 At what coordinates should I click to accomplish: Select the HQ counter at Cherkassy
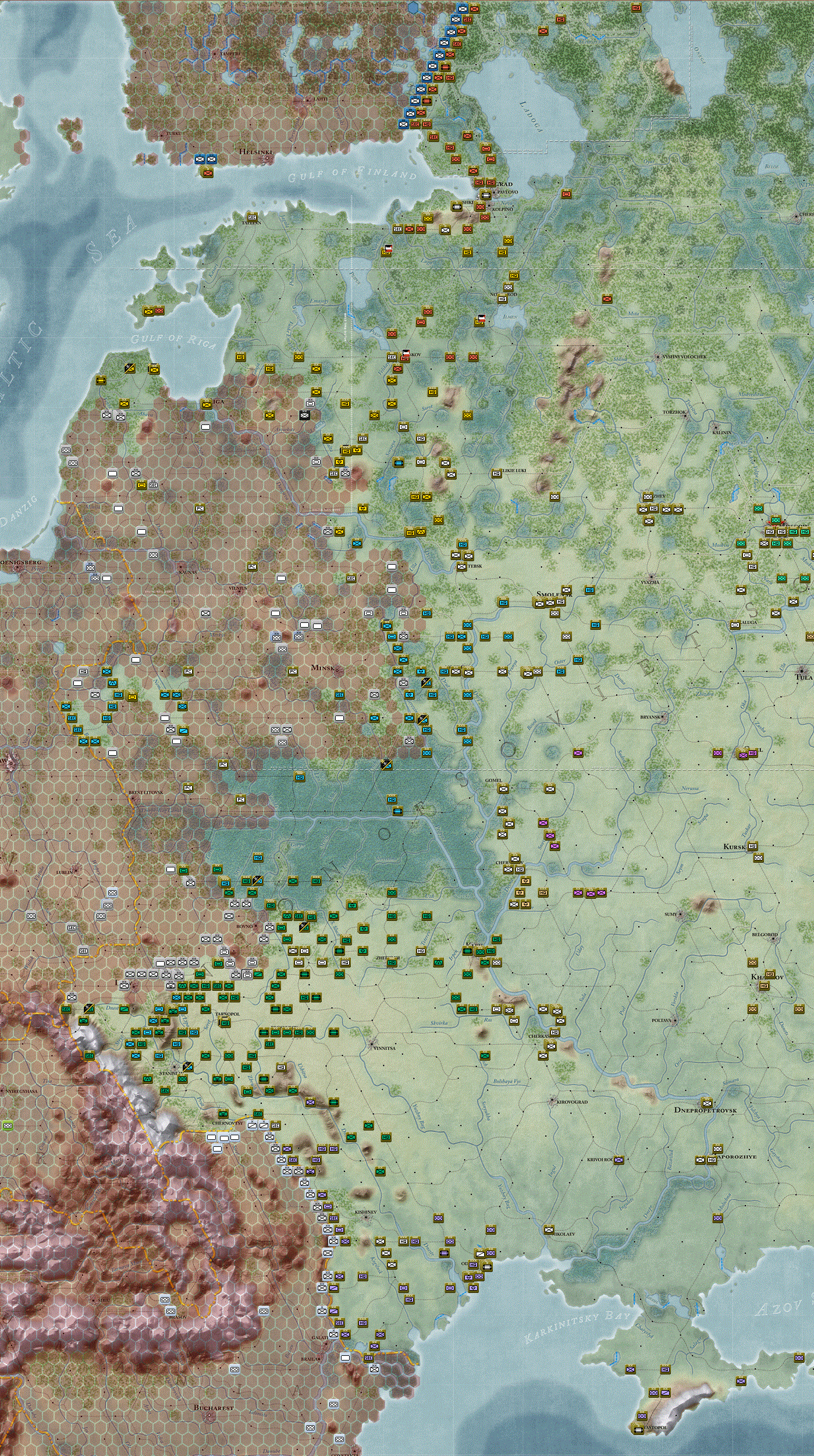(x=554, y=1032)
